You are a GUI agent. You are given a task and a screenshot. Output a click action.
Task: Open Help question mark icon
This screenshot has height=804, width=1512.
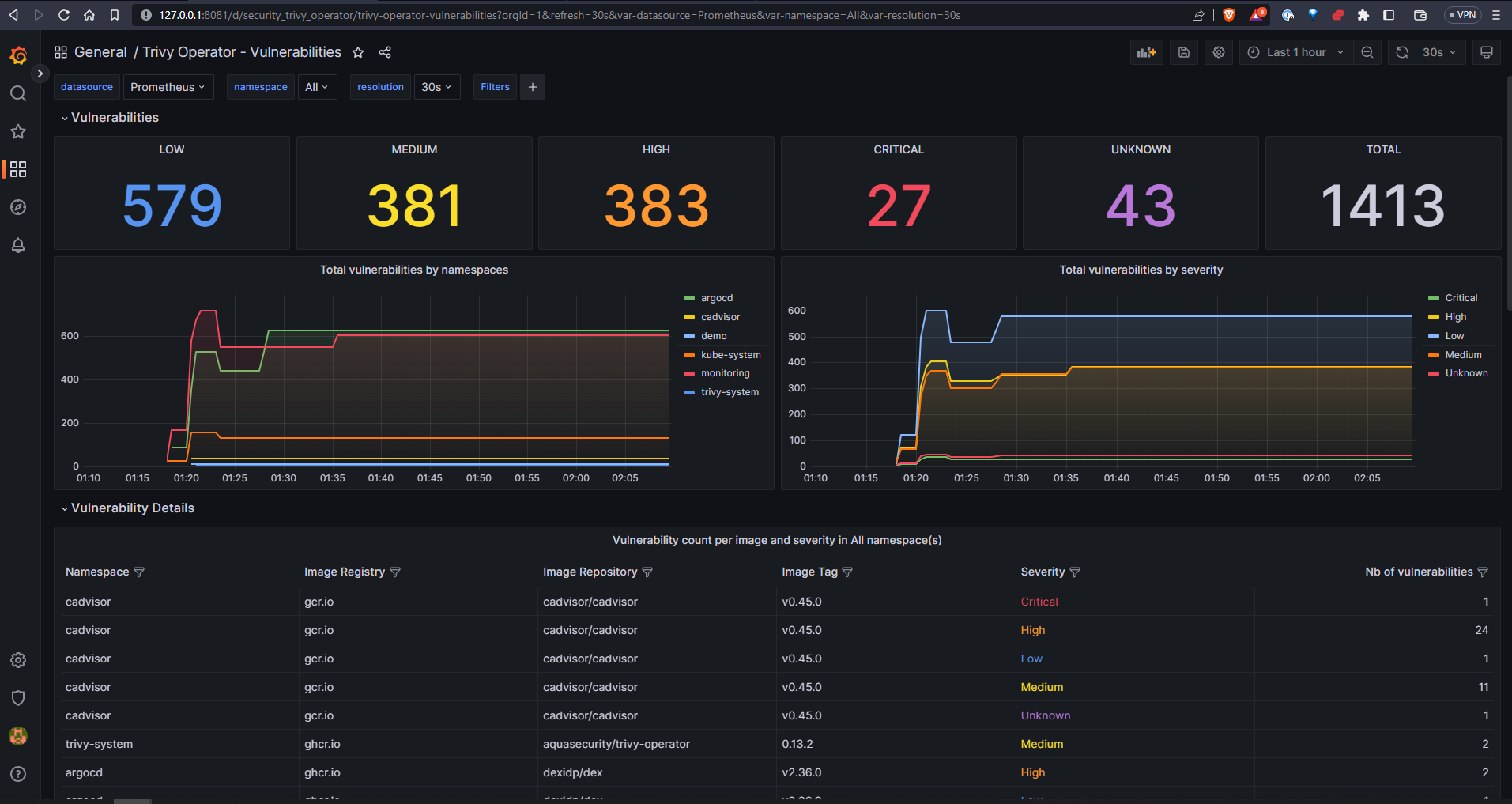click(18, 774)
